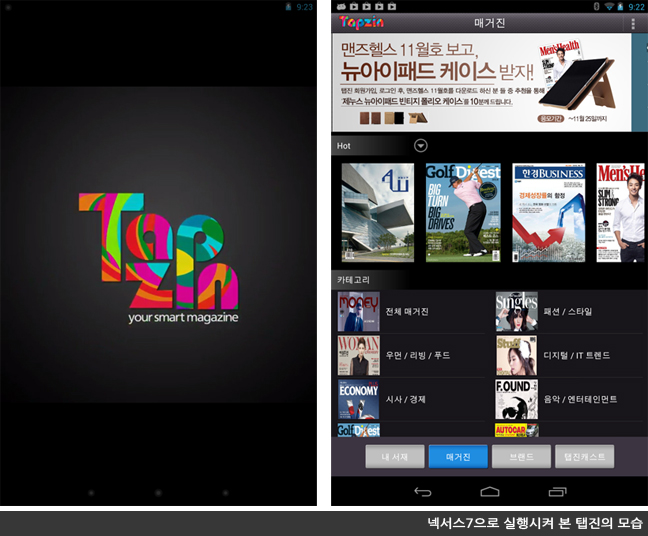Viewport: 648px width, 536px height.
Task: Tap the Wi-Fi status icon
Action: pyautogui.click(x=609, y=6)
